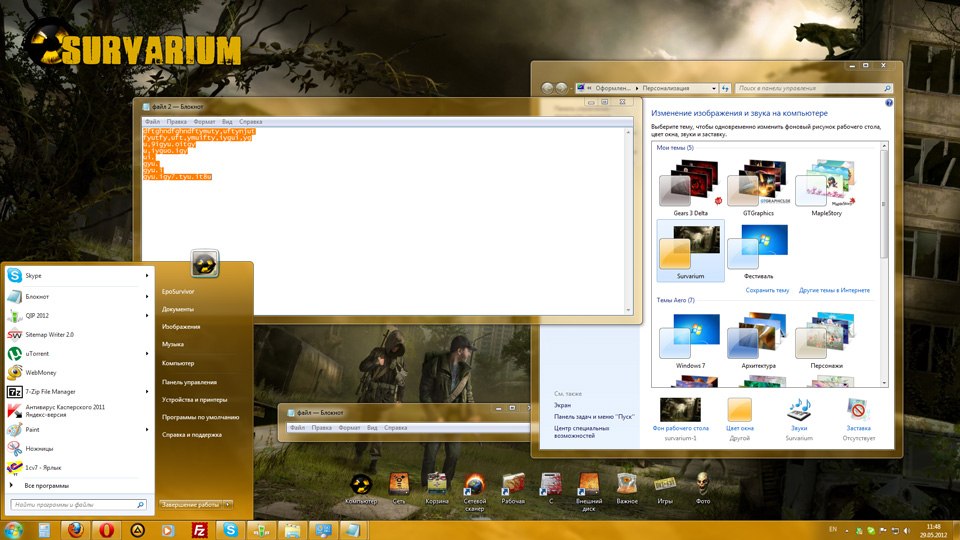Screen dimensions: 960x540
Task: Open WebMoney program entry
Action: 78,372
